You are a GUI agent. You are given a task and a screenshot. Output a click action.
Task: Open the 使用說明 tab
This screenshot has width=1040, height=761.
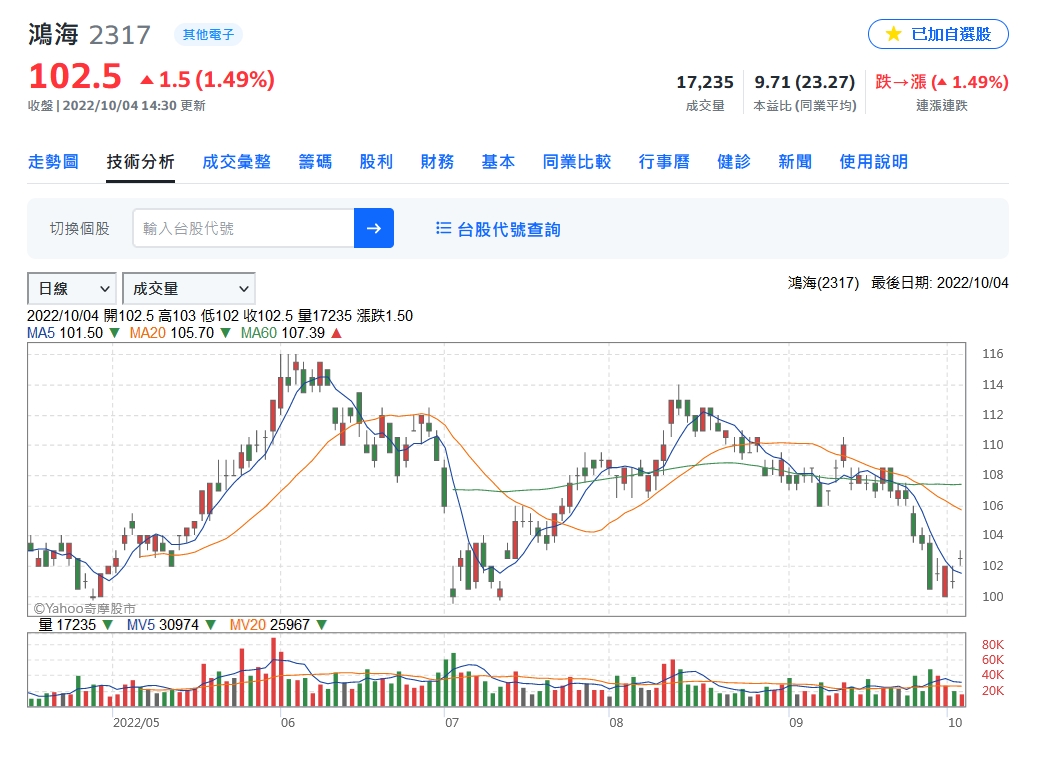874,162
